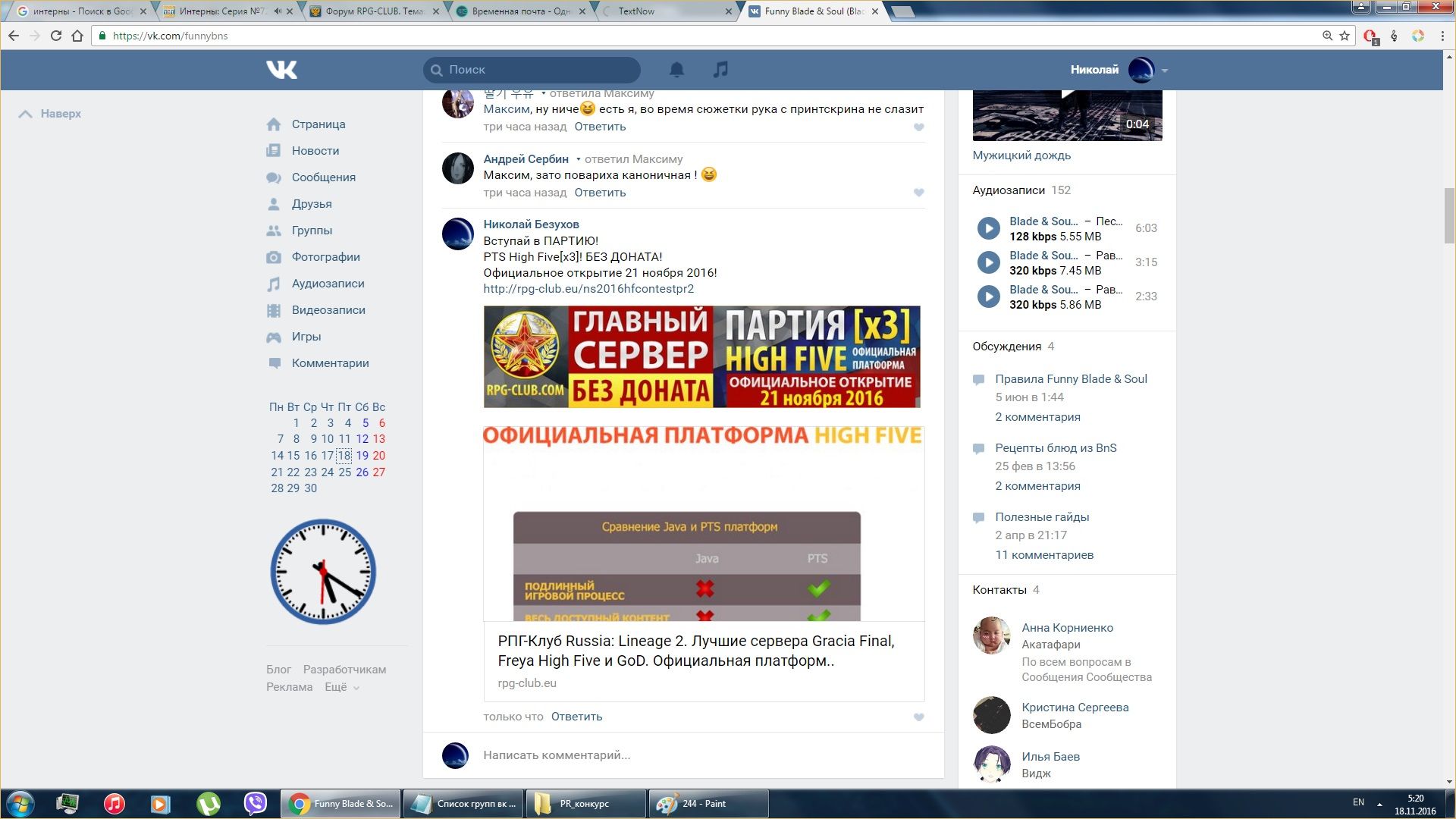Screen dimensions: 1456x819
Task: Open the music note player icon
Action: [720, 70]
